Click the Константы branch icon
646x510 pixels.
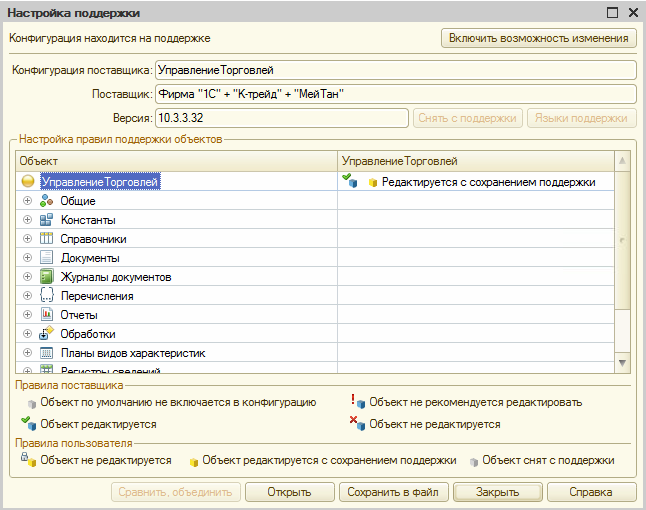46,220
